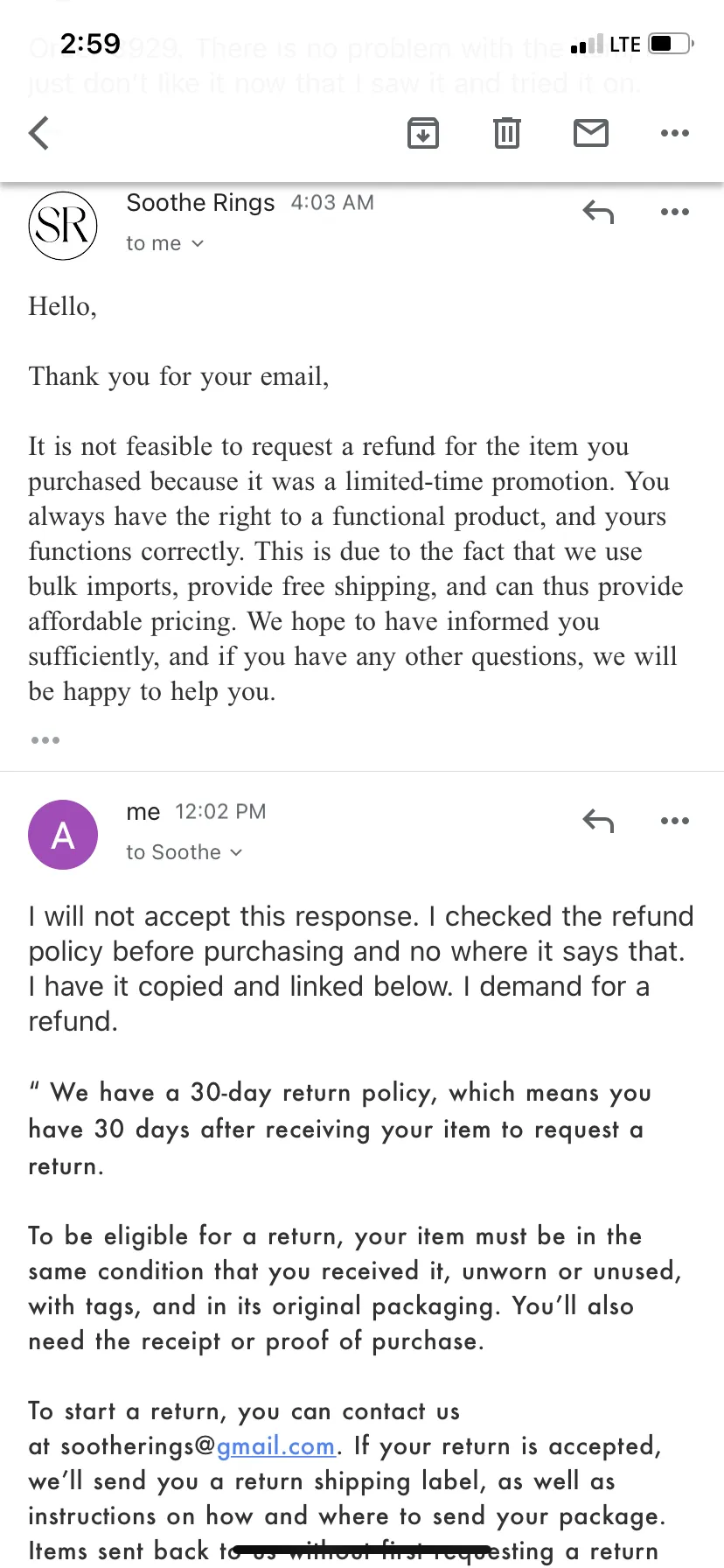Open more options for my 12:02 PM message

coord(675,821)
